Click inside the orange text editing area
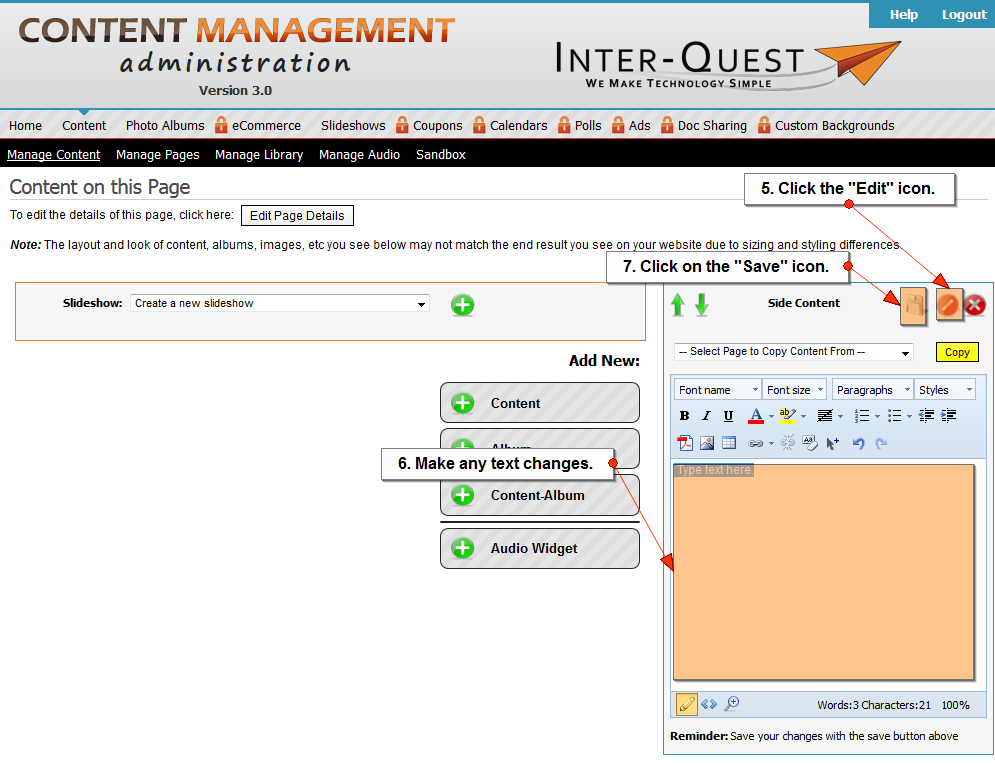The width and height of the screenshot is (995, 764). point(823,580)
